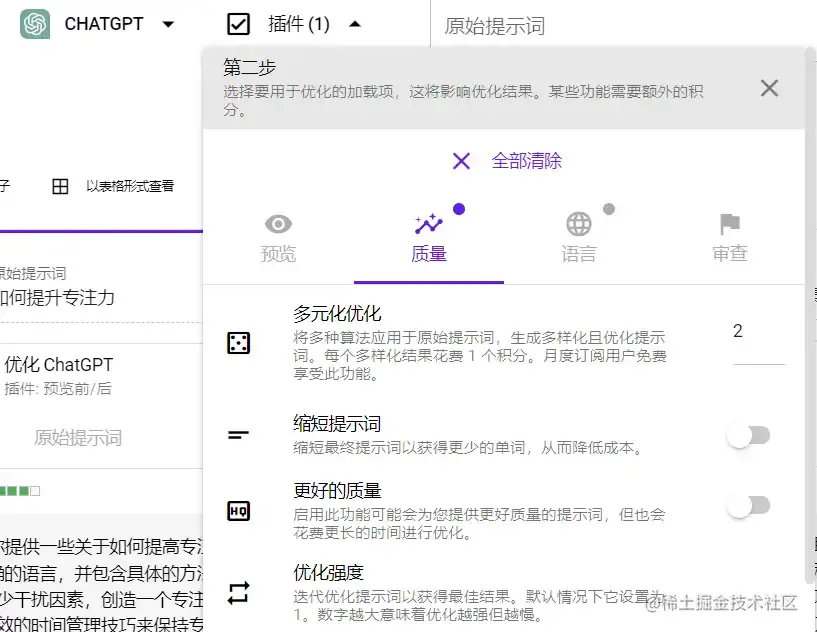This screenshot has width=817, height=632.
Task: Click the 原始提示词 field under 优化 ChatGPT
Action: (x=78, y=438)
